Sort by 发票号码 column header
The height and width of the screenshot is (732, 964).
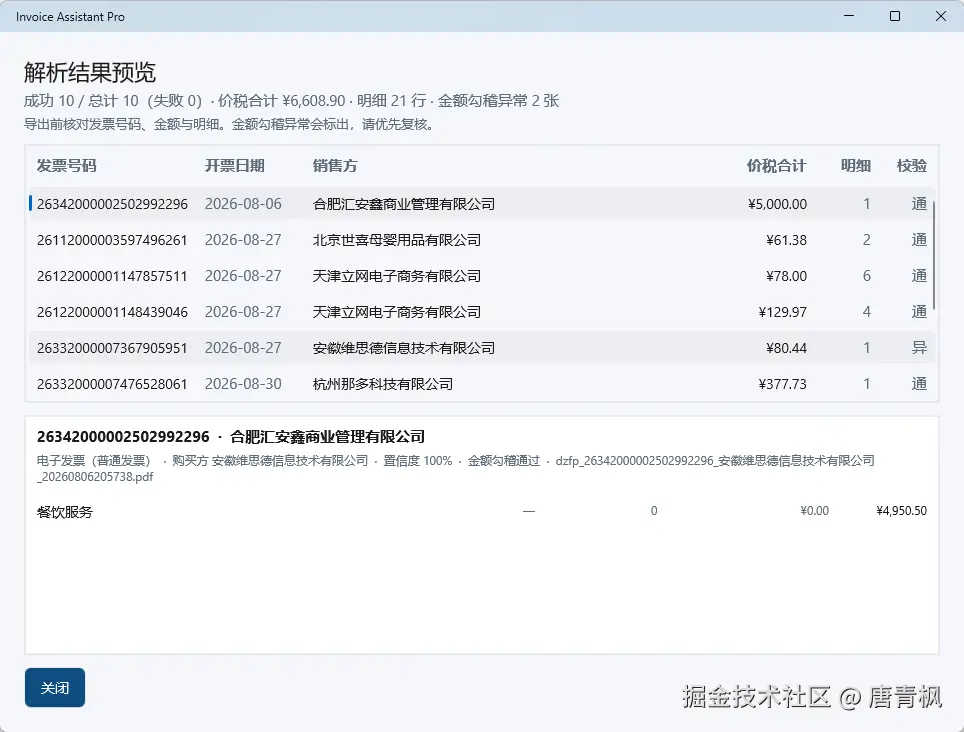click(66, 165)
